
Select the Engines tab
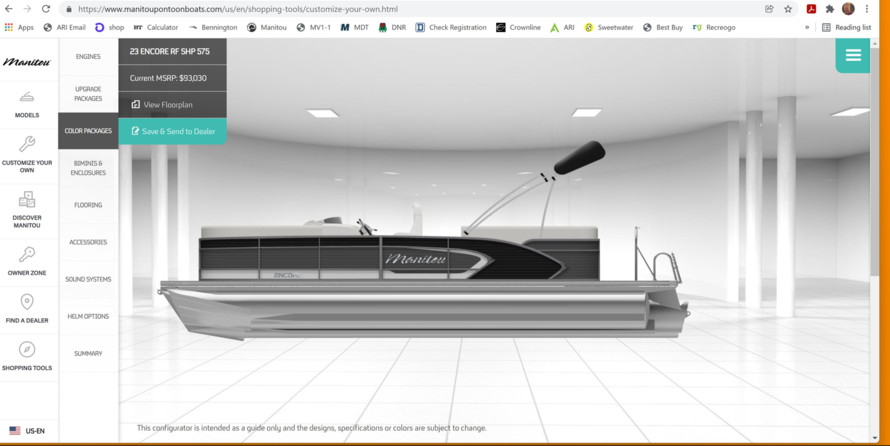[88, 57]
